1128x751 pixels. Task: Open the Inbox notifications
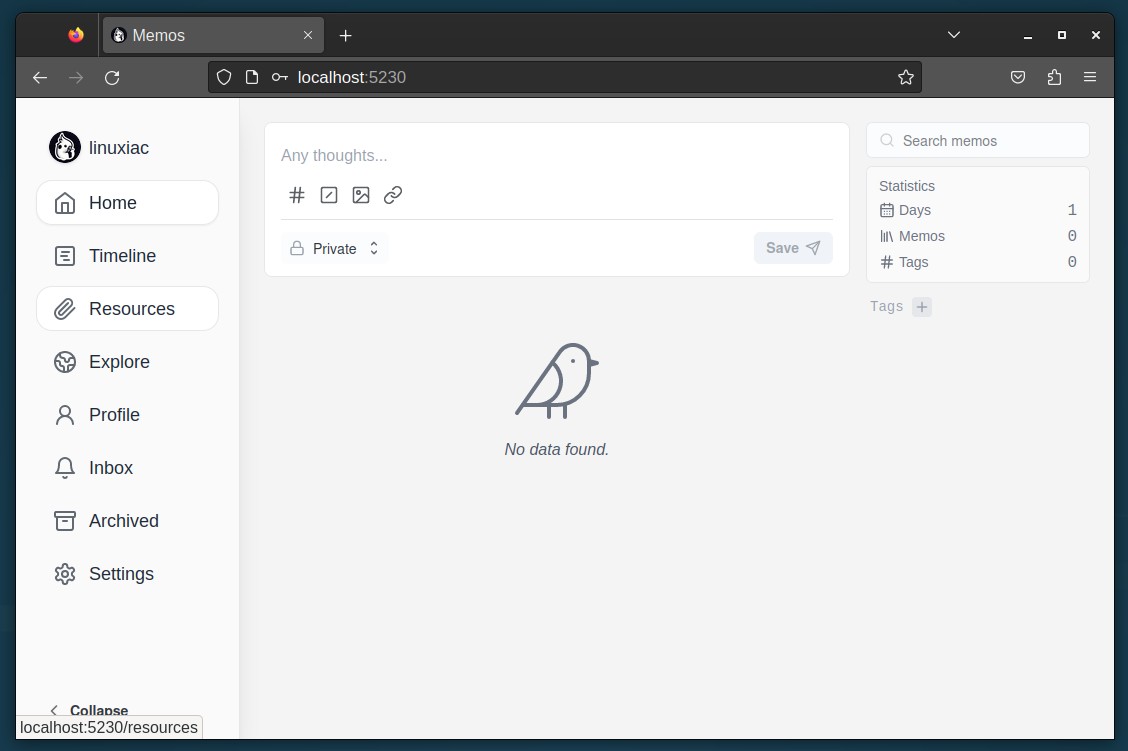(x=127, y=468)
